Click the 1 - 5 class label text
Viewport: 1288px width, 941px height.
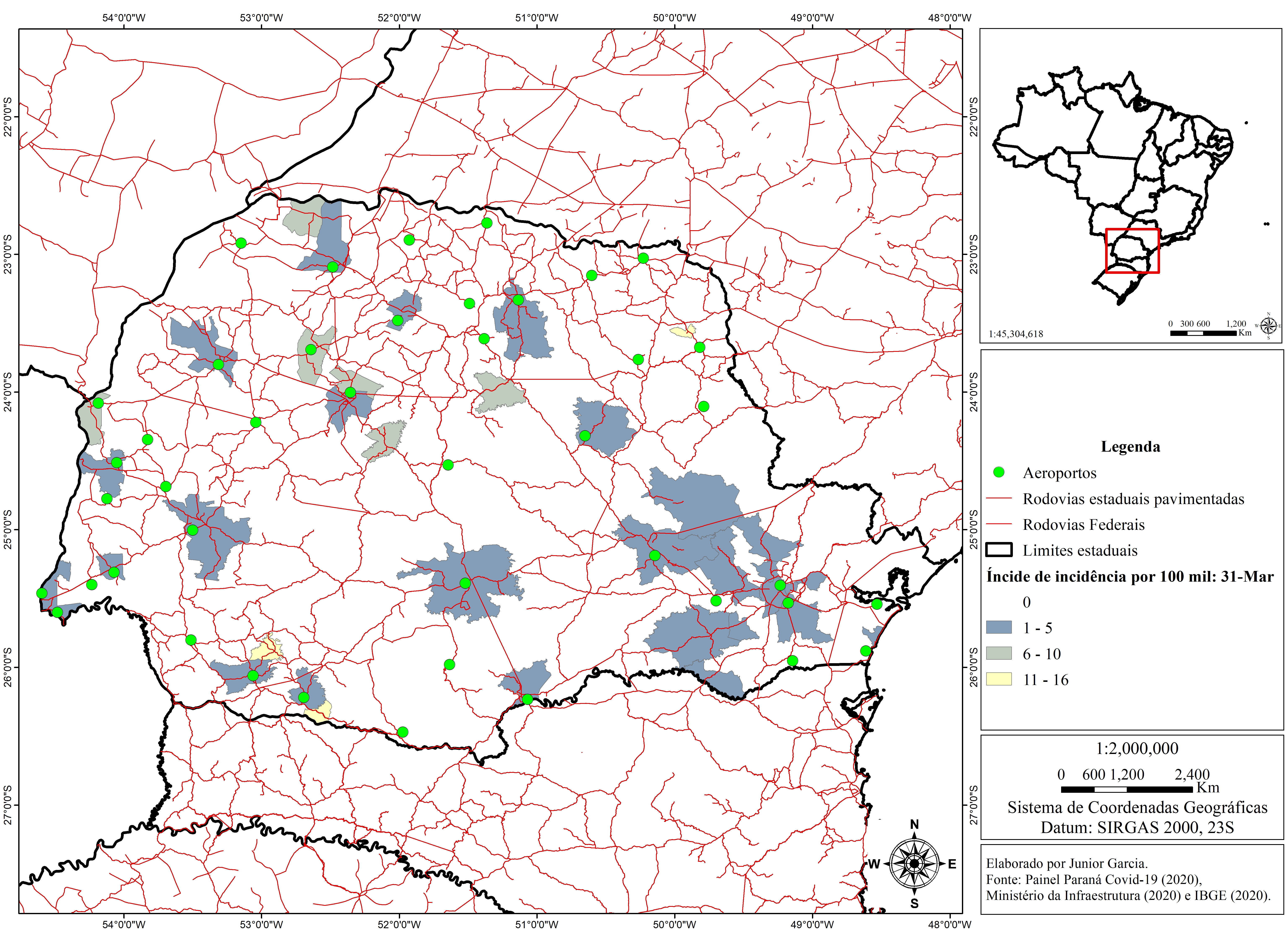(x=1037, y=628)
